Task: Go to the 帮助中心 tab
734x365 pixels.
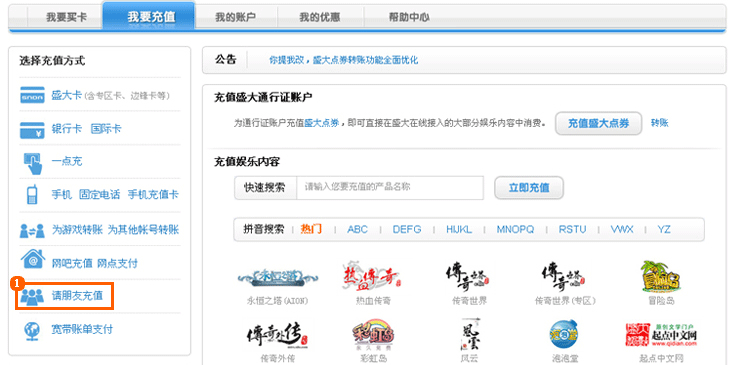Action: pos(409,18)
